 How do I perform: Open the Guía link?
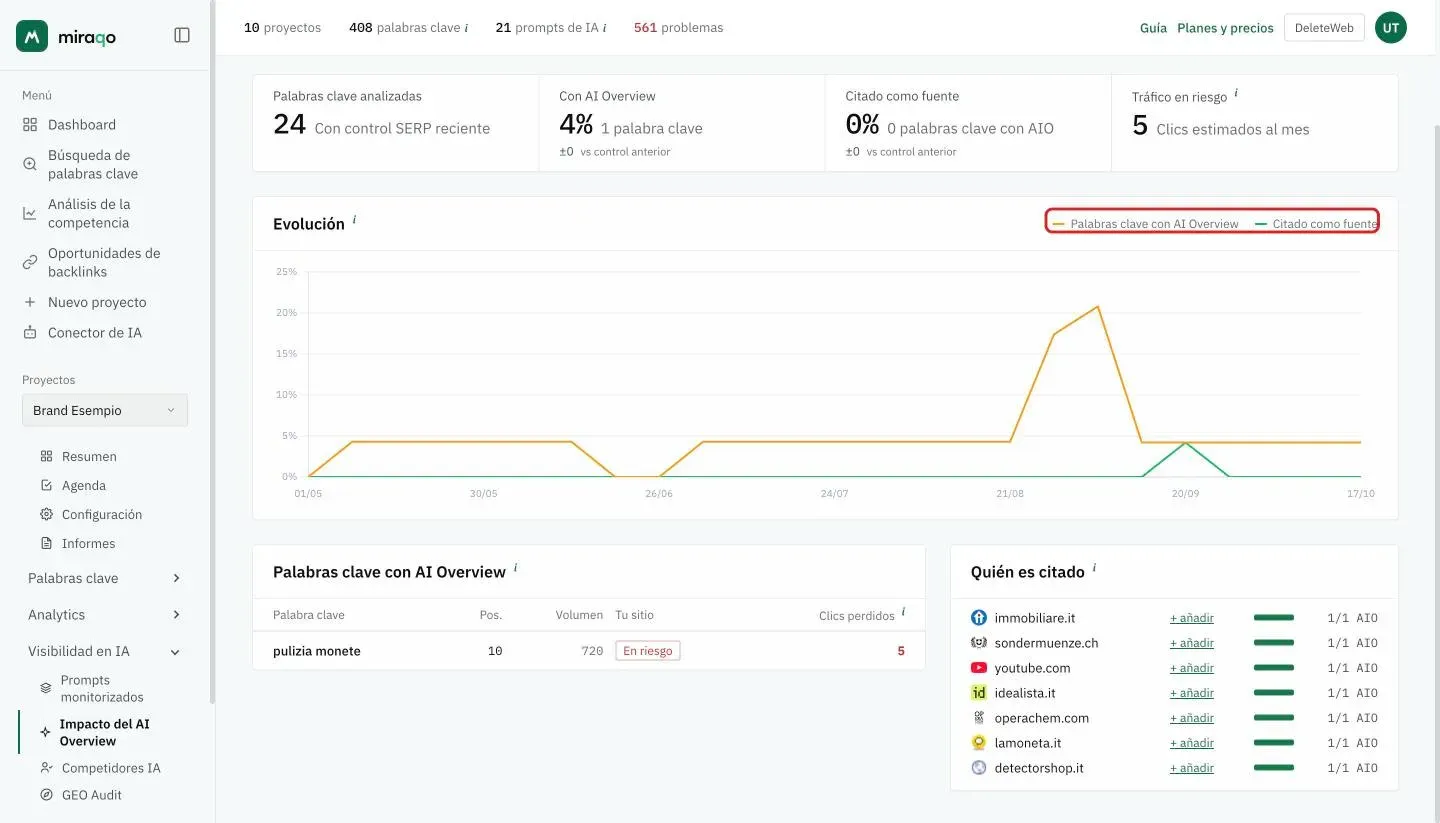(x=1153, y=28)
